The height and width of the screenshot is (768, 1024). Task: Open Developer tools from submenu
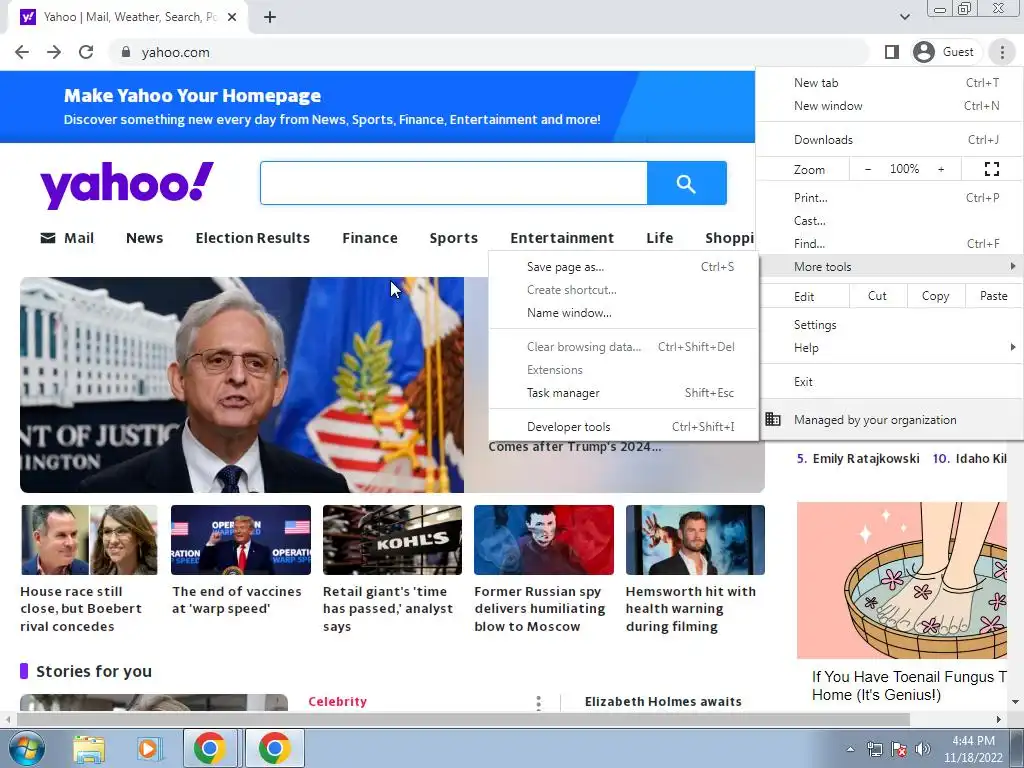point(624,427)
